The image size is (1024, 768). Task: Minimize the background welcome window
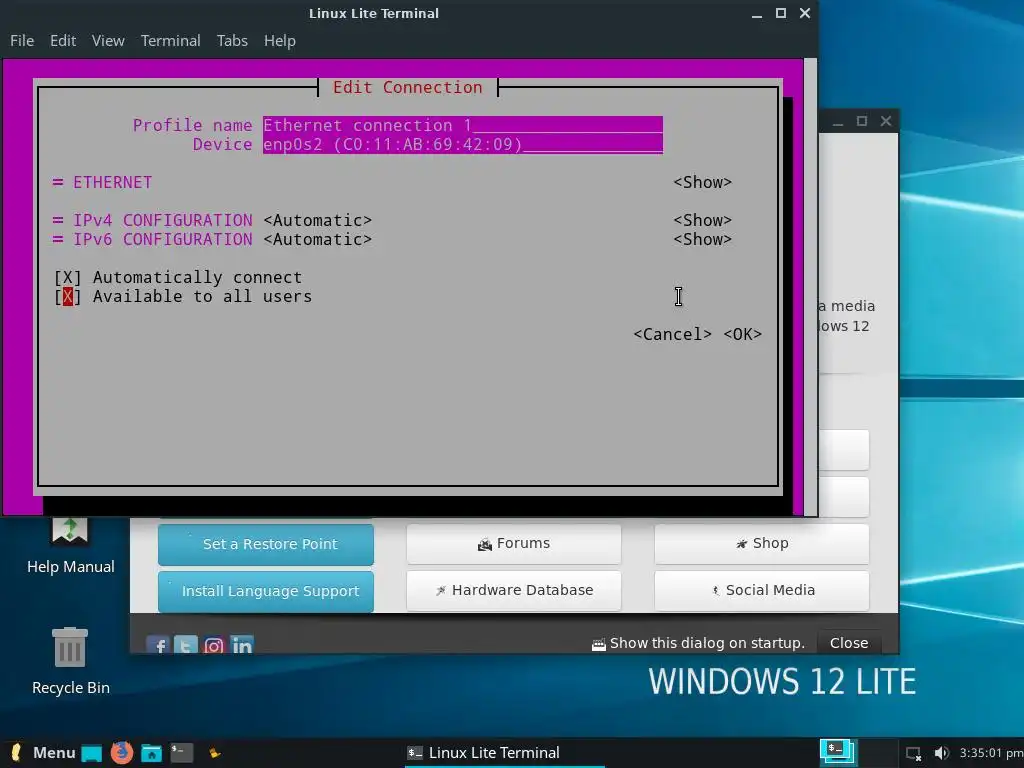(x=838, y=121)
